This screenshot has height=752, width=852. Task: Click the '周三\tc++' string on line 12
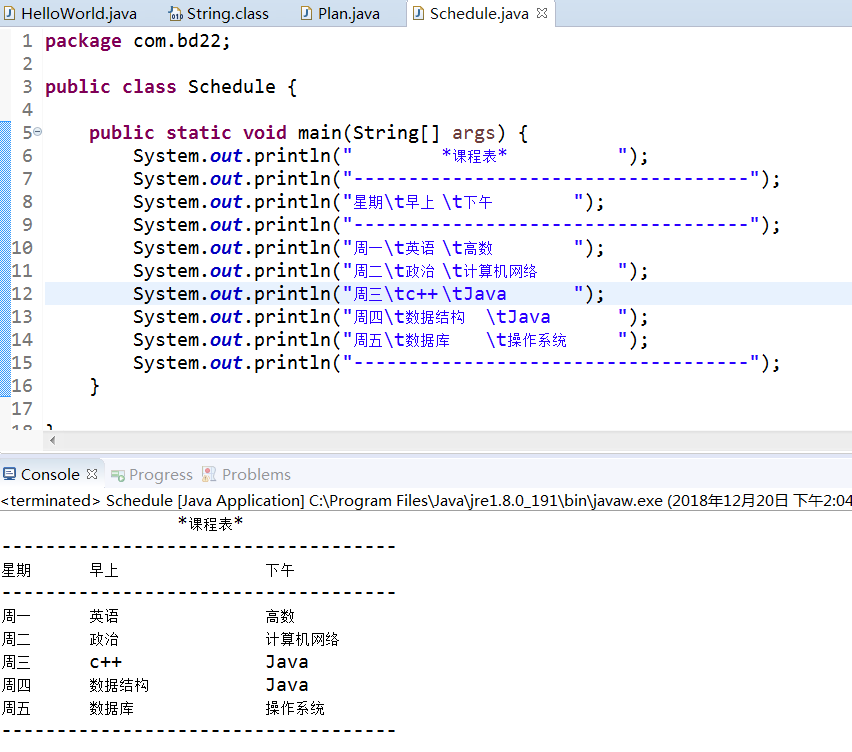(x=395, y=294)
